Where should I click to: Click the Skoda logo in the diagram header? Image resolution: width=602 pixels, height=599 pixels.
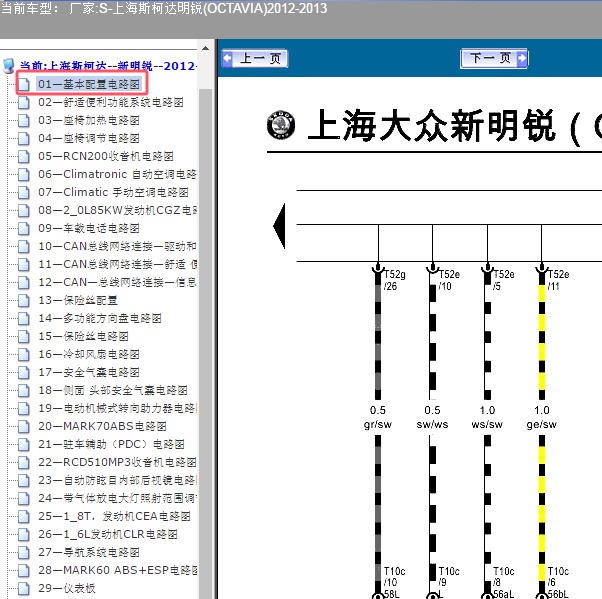tap(281, 125)
